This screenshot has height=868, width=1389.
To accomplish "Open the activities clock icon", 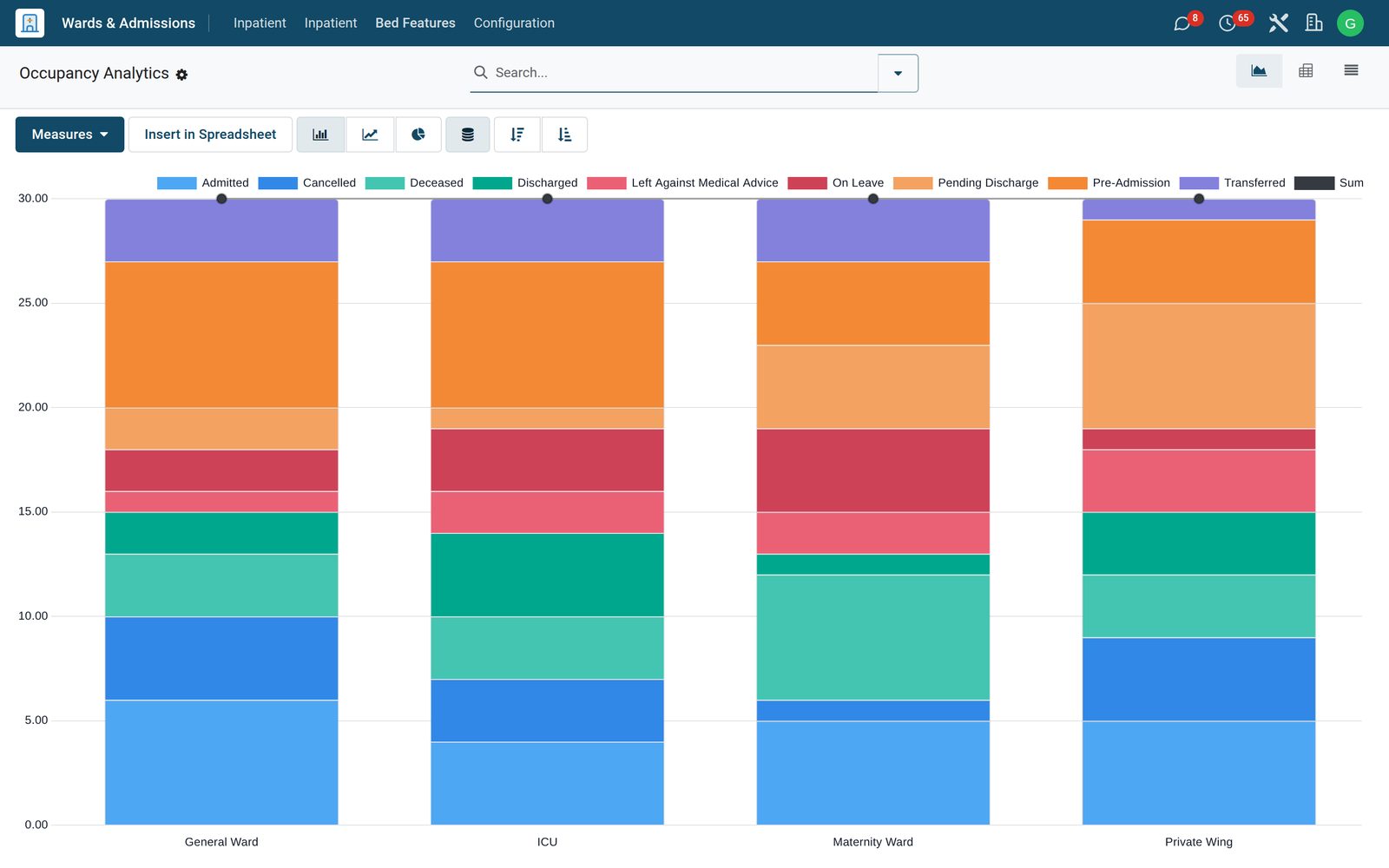I will (1228, 23).
